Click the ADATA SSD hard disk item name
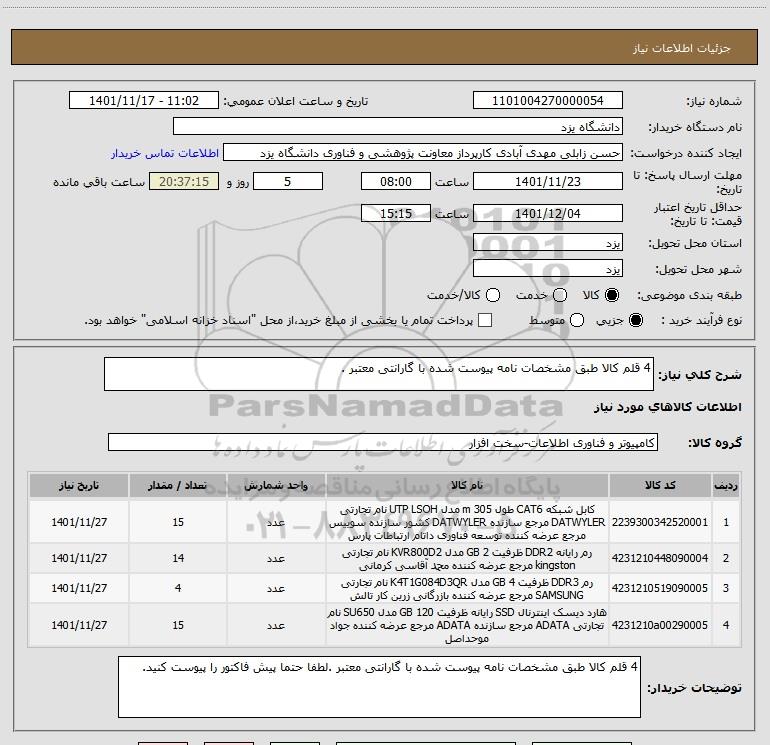 click(x=467, y=625)
